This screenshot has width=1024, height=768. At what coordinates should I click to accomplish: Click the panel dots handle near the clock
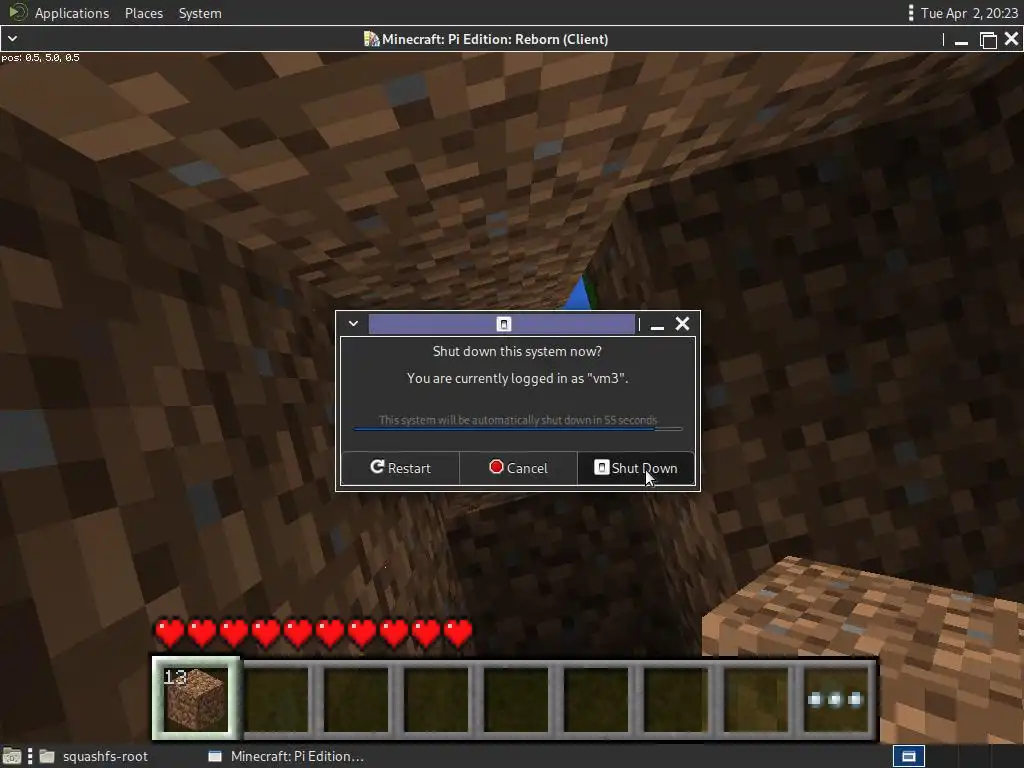point(910,13)
